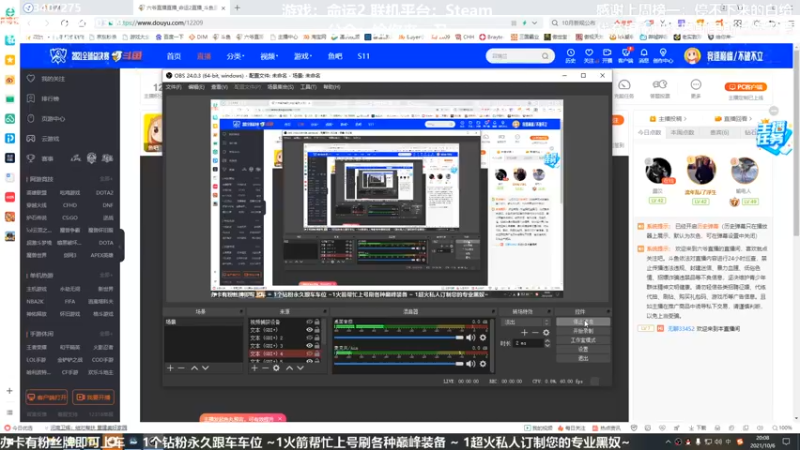Image resolution: width=800 pixels, height=450 pixels.
Task: Open transition properties gear icon
Action: (x=546, y=333)
